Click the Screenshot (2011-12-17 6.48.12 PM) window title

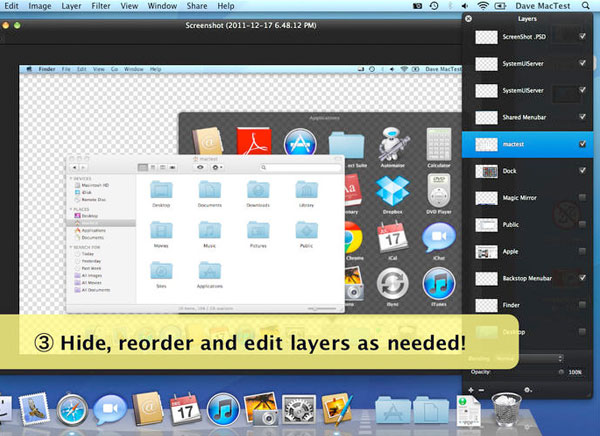[251, 25]
